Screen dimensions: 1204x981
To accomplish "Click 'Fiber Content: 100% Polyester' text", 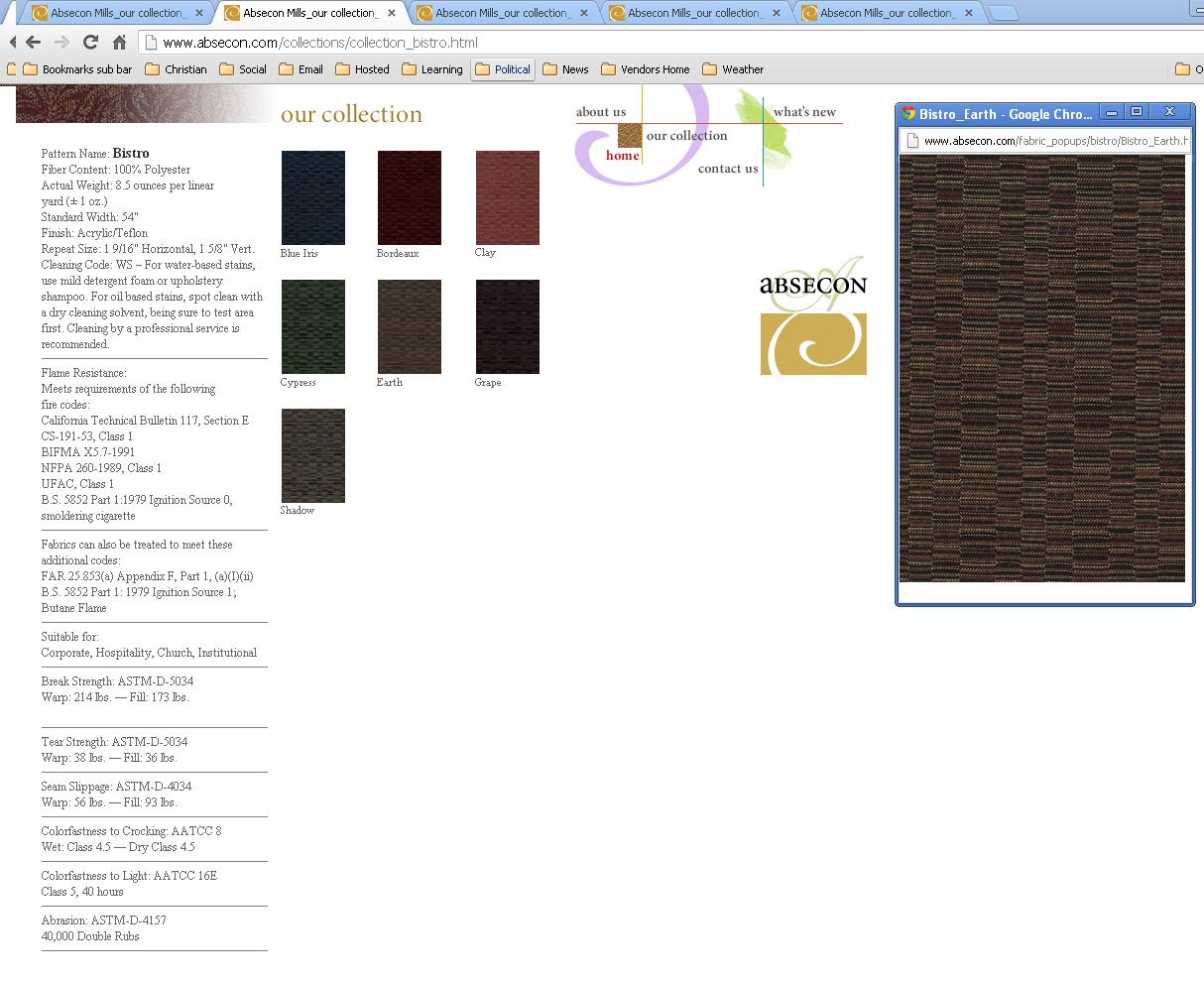I will tap(116, 170).
